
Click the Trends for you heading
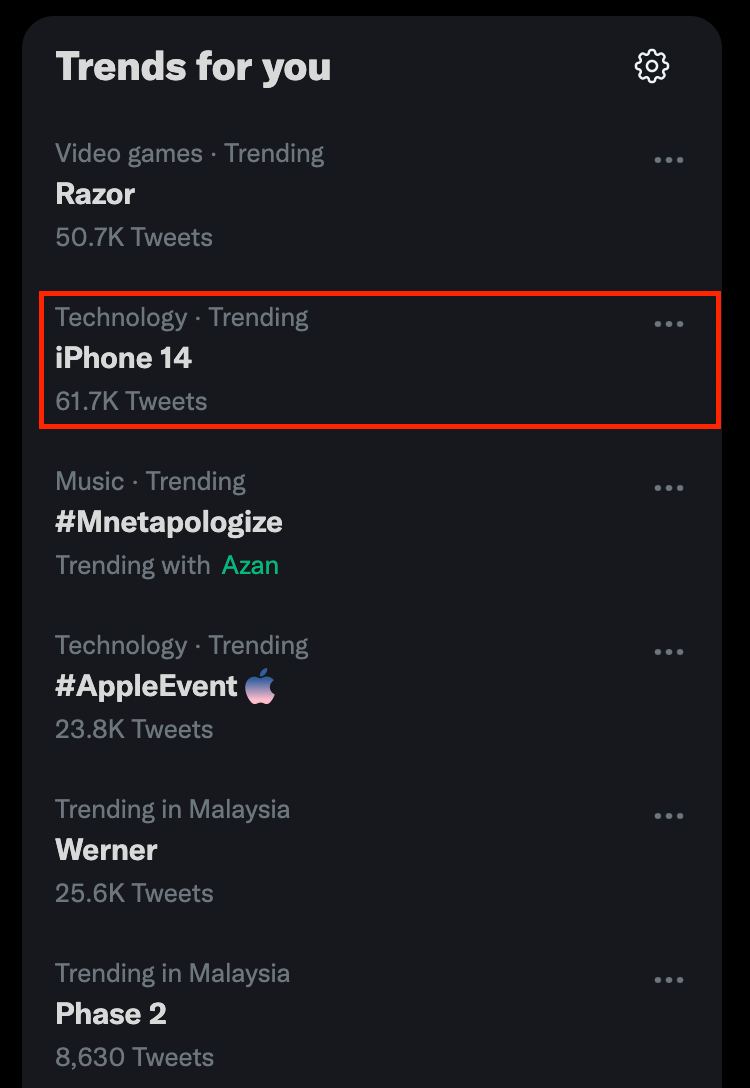(193, 66)
